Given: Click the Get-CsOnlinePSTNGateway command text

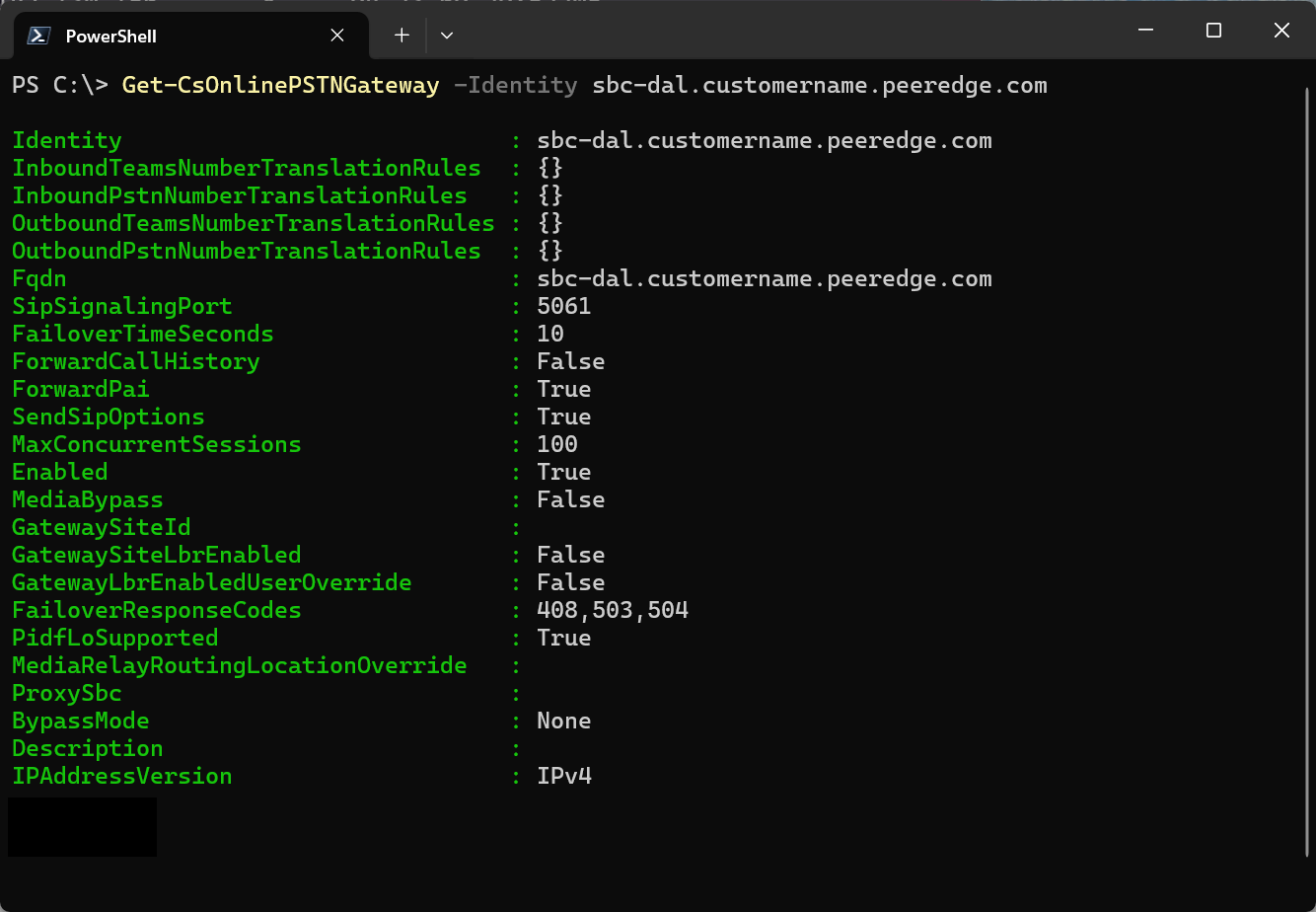Looking at the screenshot, I should [280, 85].
